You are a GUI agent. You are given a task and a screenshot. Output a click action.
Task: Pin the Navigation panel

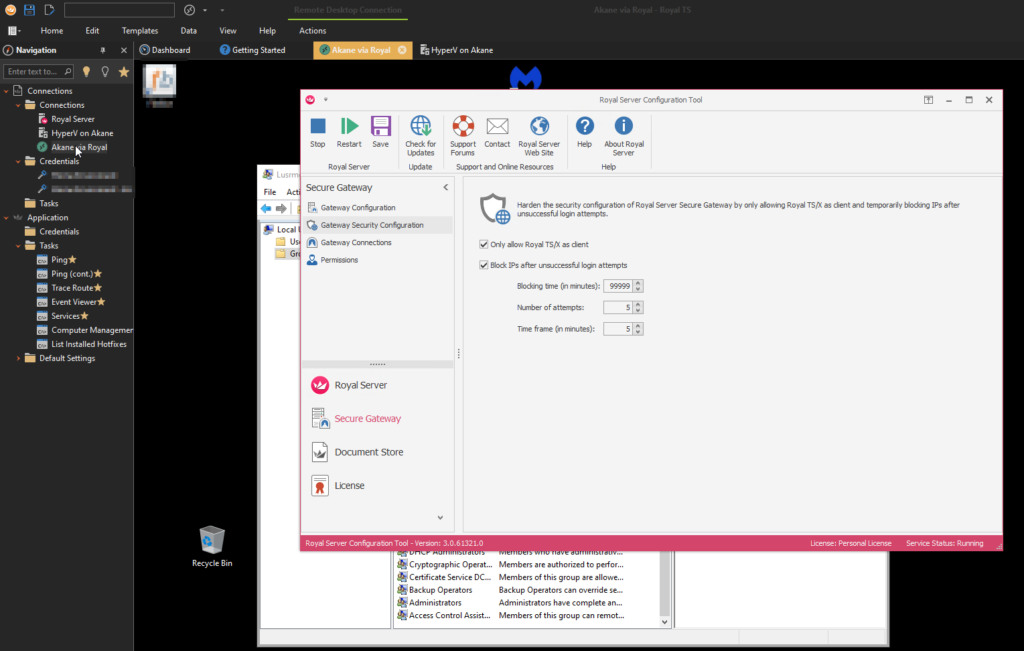pyautogui.click(x=103, y=50)
